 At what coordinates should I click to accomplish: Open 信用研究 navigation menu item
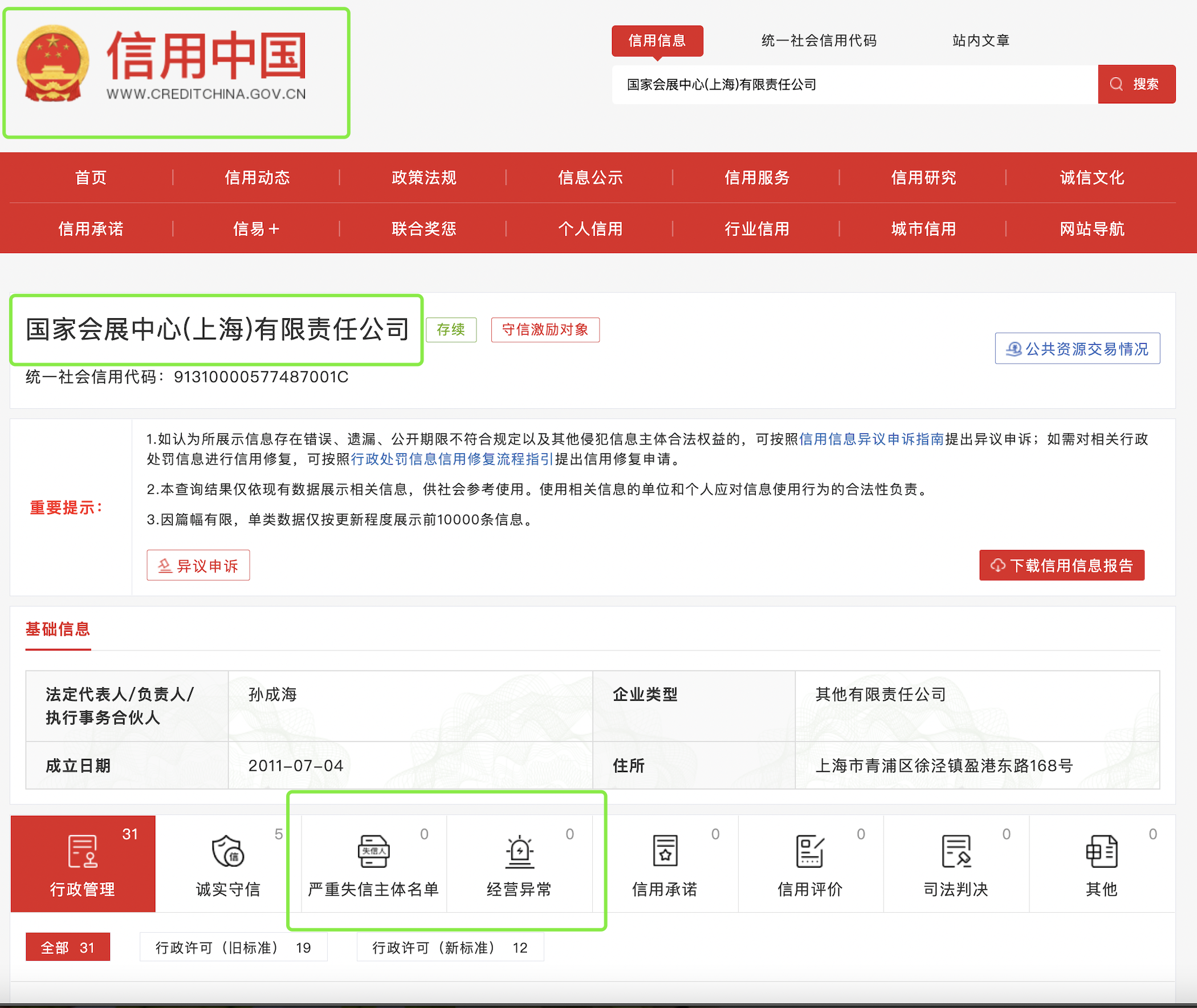(923, 178)
